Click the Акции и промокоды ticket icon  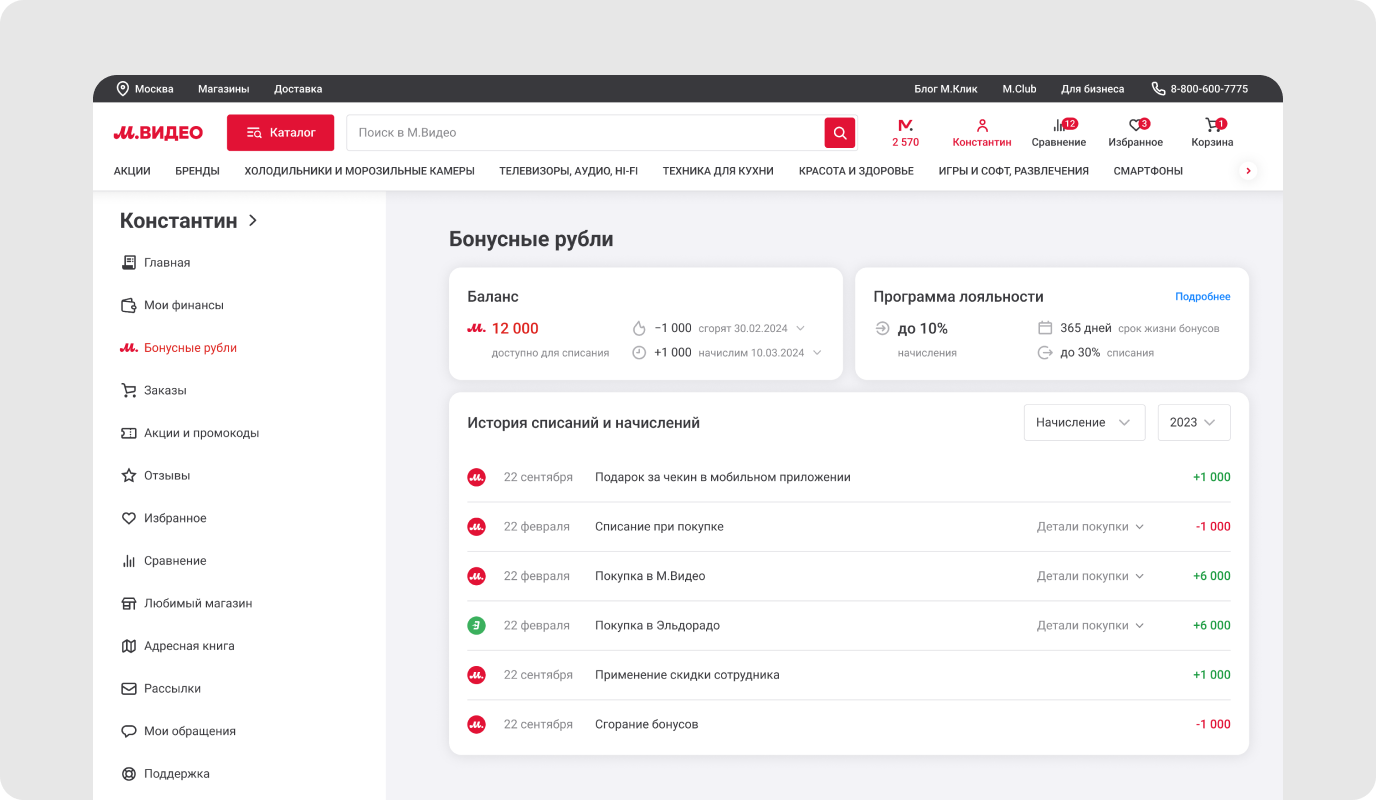coord(129,433)
